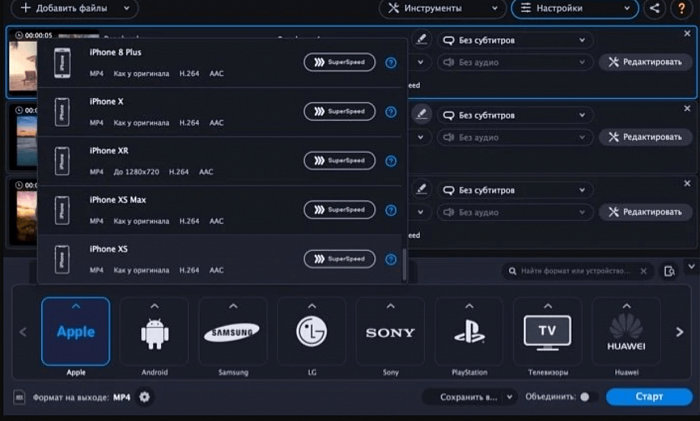
Task: Open Настройки dropdown menu
Action: tap(575, 8)
